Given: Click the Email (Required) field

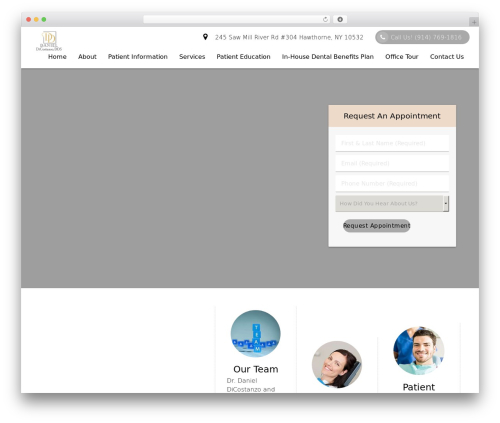Looking at the screenshot, I should pos(392,163).
